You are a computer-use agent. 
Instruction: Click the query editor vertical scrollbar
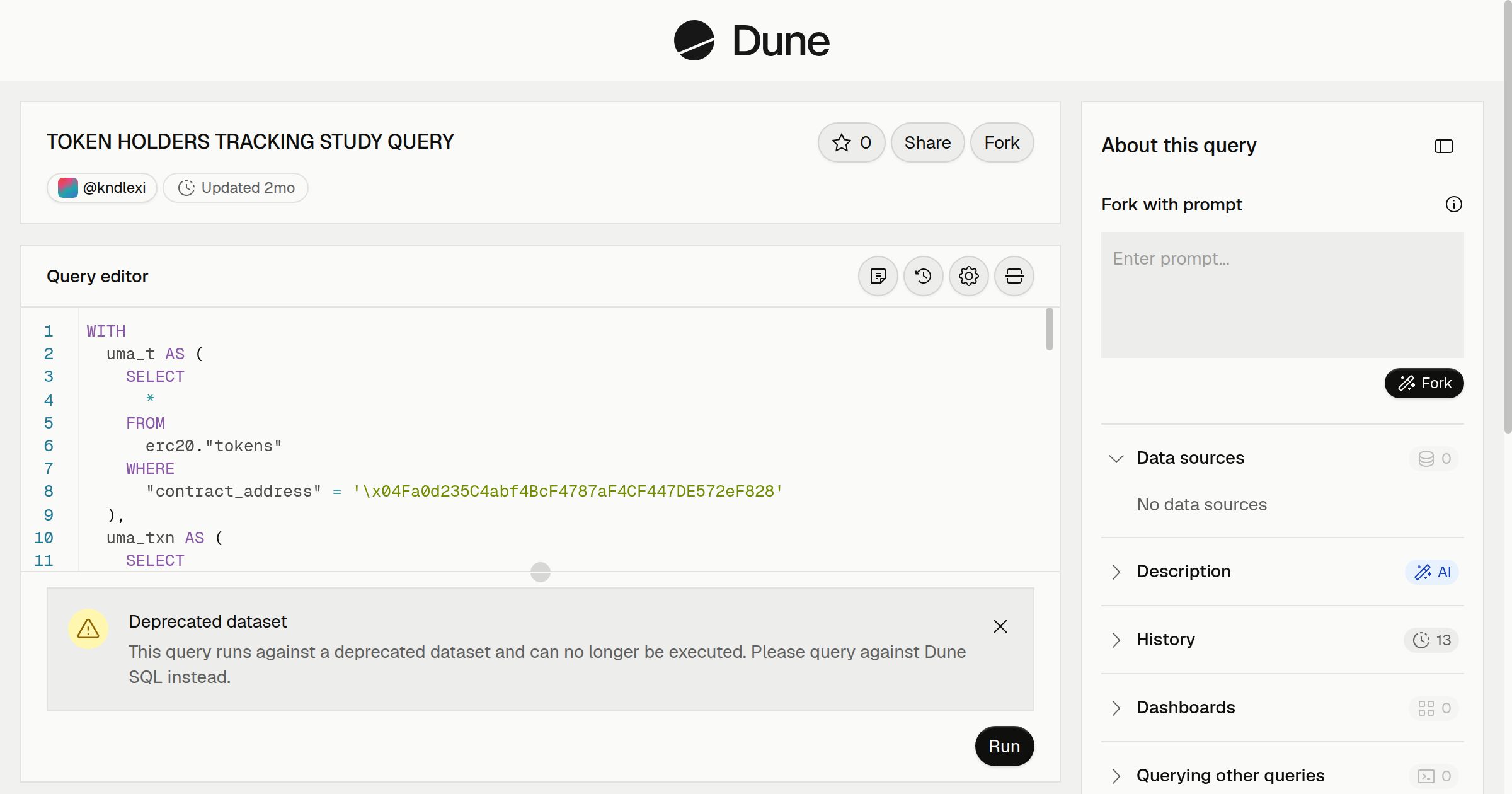click(1049, 329)
